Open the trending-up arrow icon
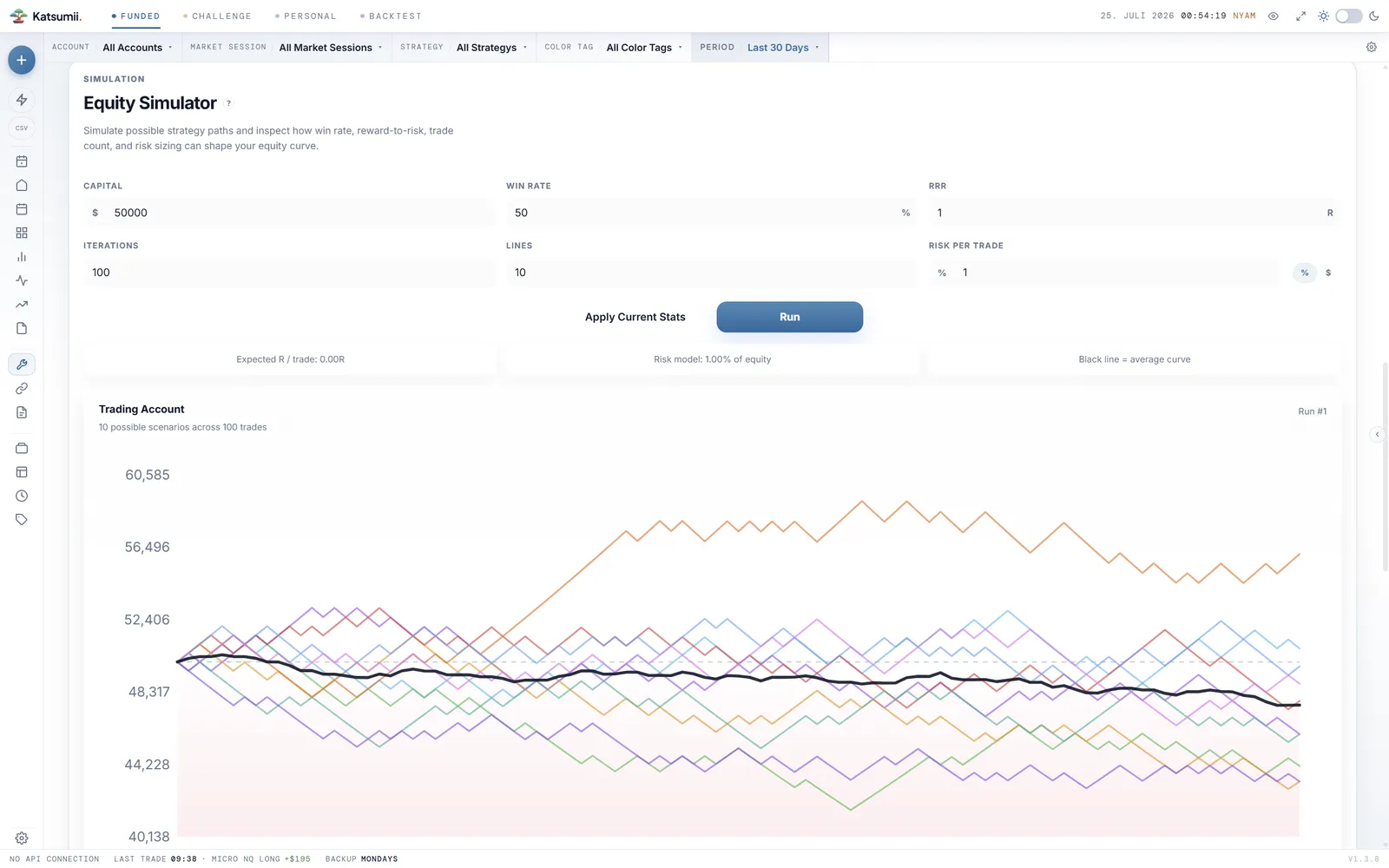1389x868 pixels. [22, 305]
